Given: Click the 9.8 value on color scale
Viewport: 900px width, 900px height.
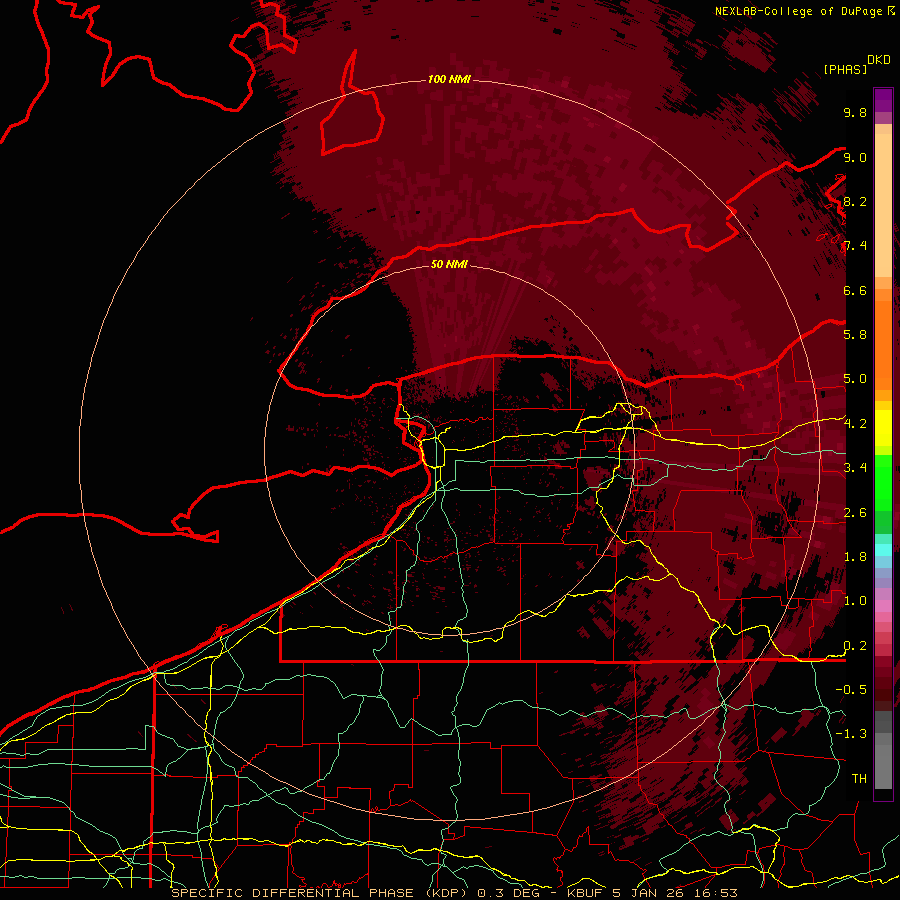Looking at the screenshot, I should tap(855, 112).
